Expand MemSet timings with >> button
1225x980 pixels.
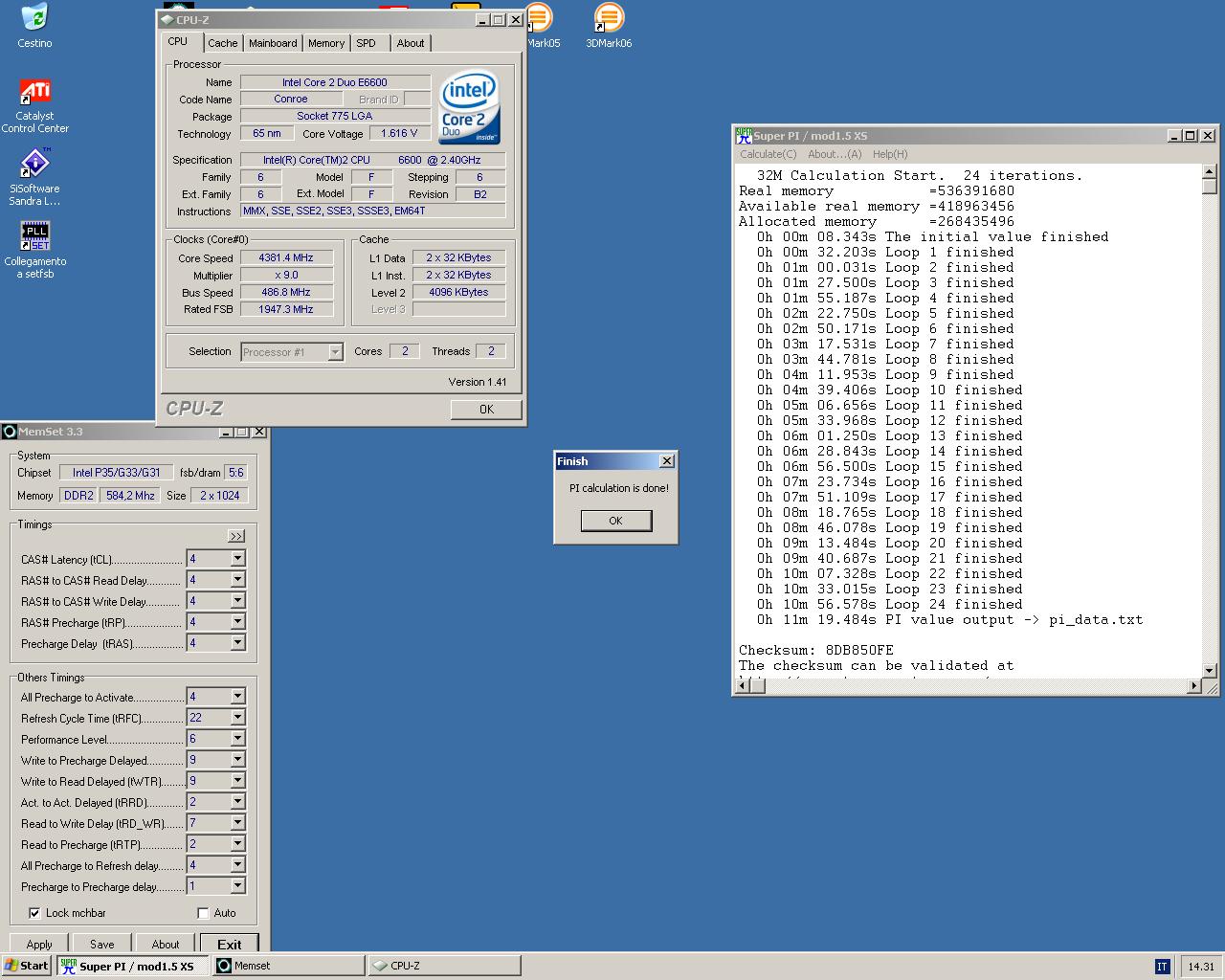236,536
